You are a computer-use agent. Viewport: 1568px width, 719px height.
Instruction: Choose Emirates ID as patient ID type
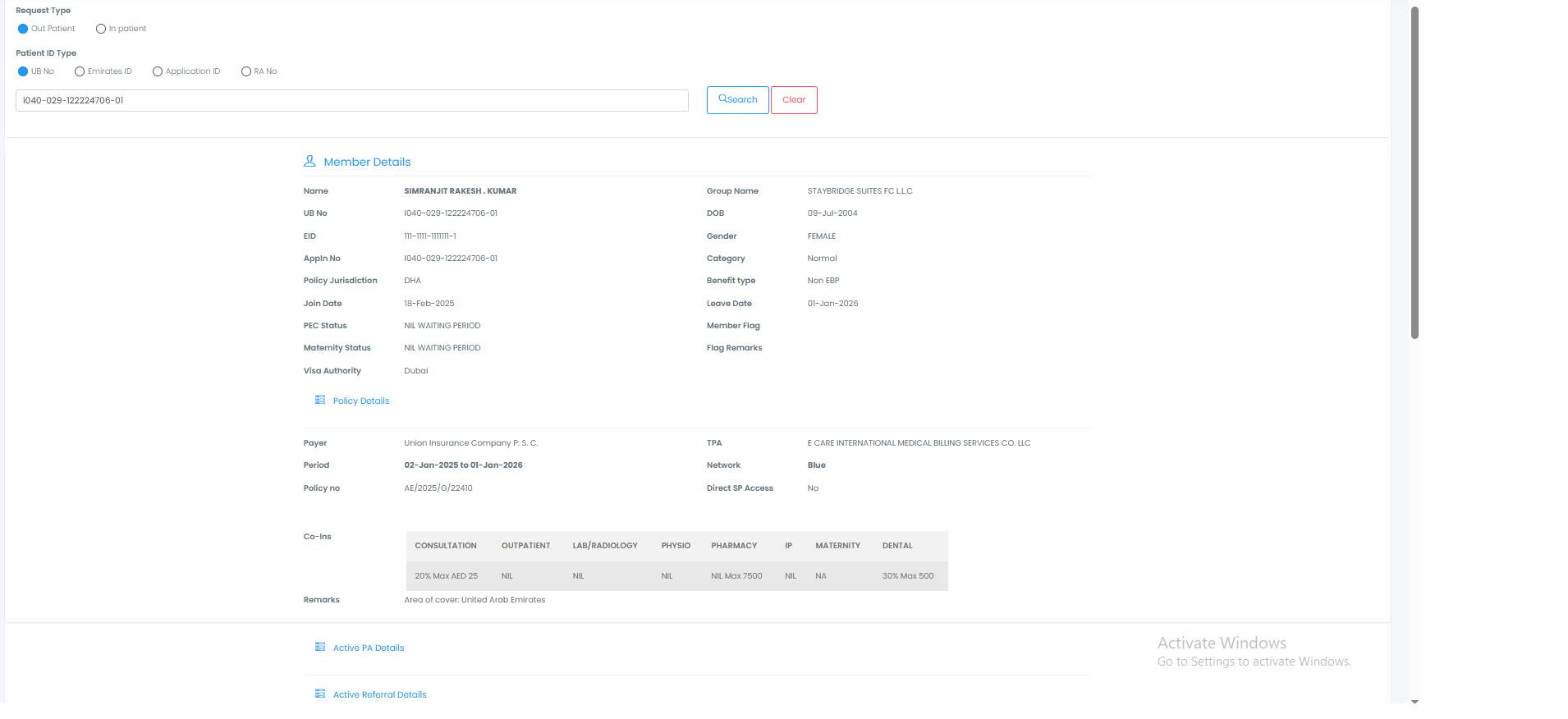(80, 71)
